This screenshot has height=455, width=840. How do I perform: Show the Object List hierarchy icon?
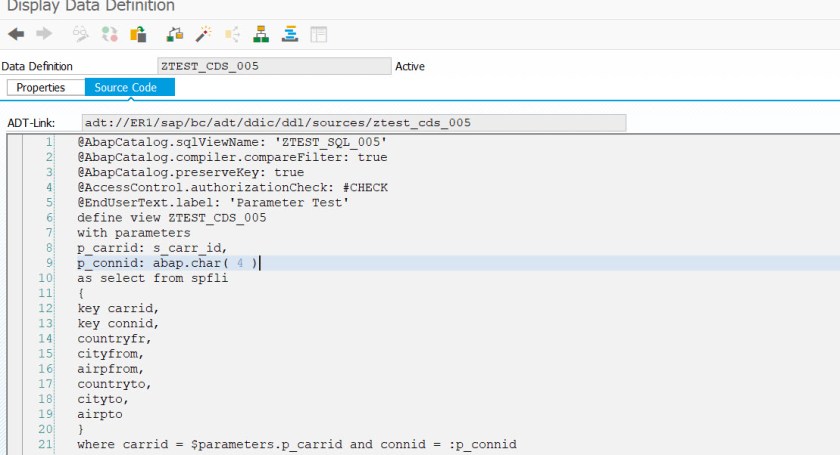261,34
